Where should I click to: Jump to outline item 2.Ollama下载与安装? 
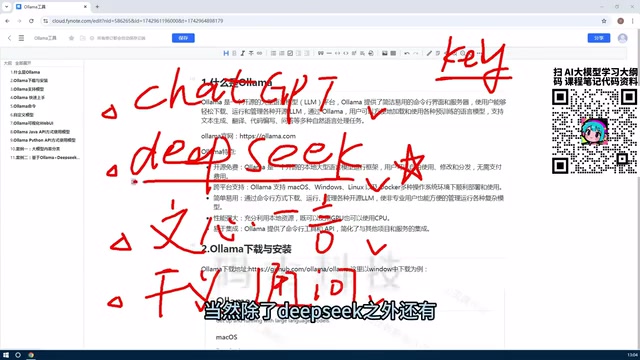29,80
